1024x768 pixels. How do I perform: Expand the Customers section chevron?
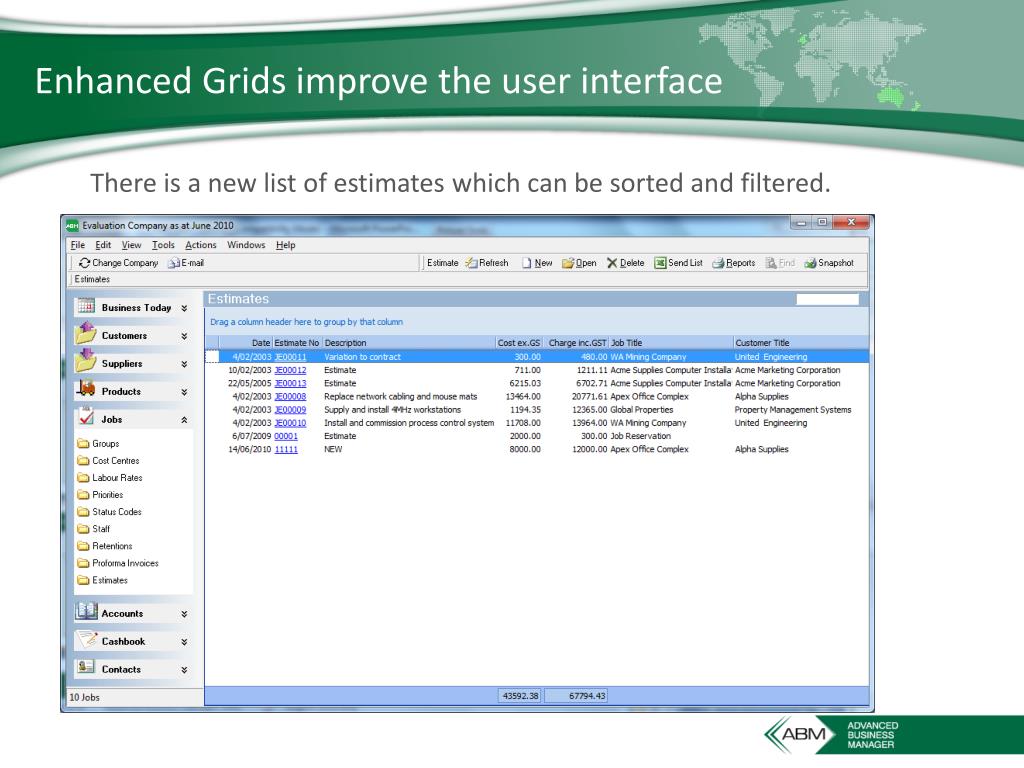tap(185, 336)
